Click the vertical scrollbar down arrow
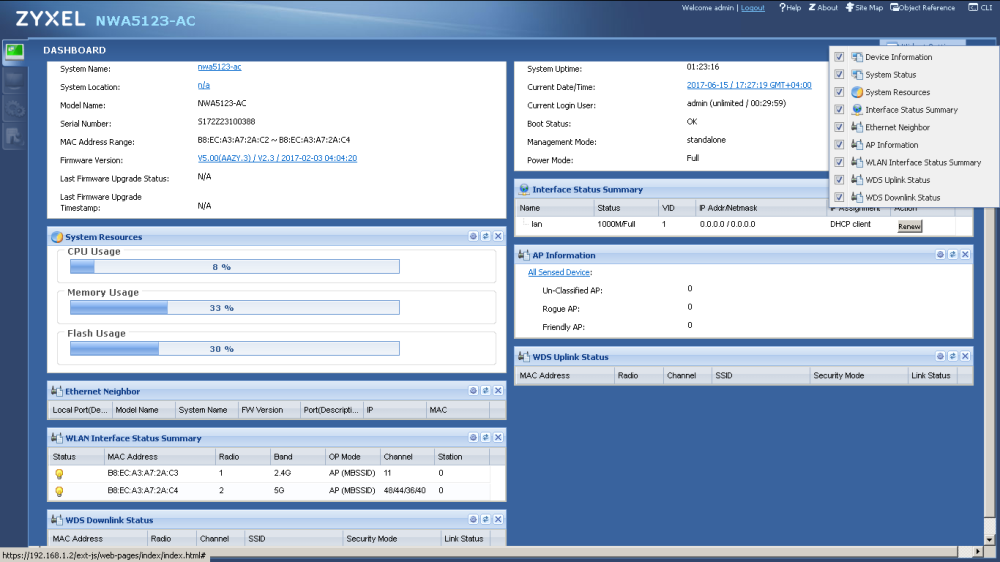 pos(989,540)
